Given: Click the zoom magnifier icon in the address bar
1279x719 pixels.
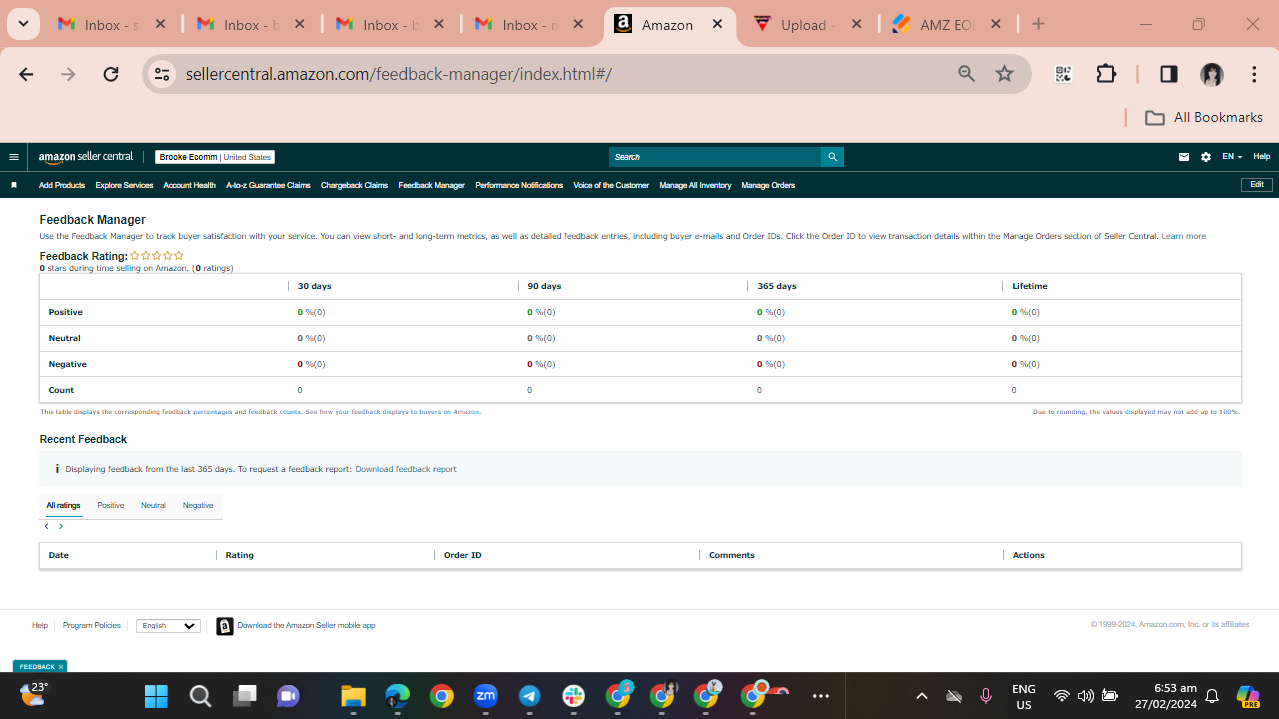Looking at the screenshot, I should (x=966, y=74).
